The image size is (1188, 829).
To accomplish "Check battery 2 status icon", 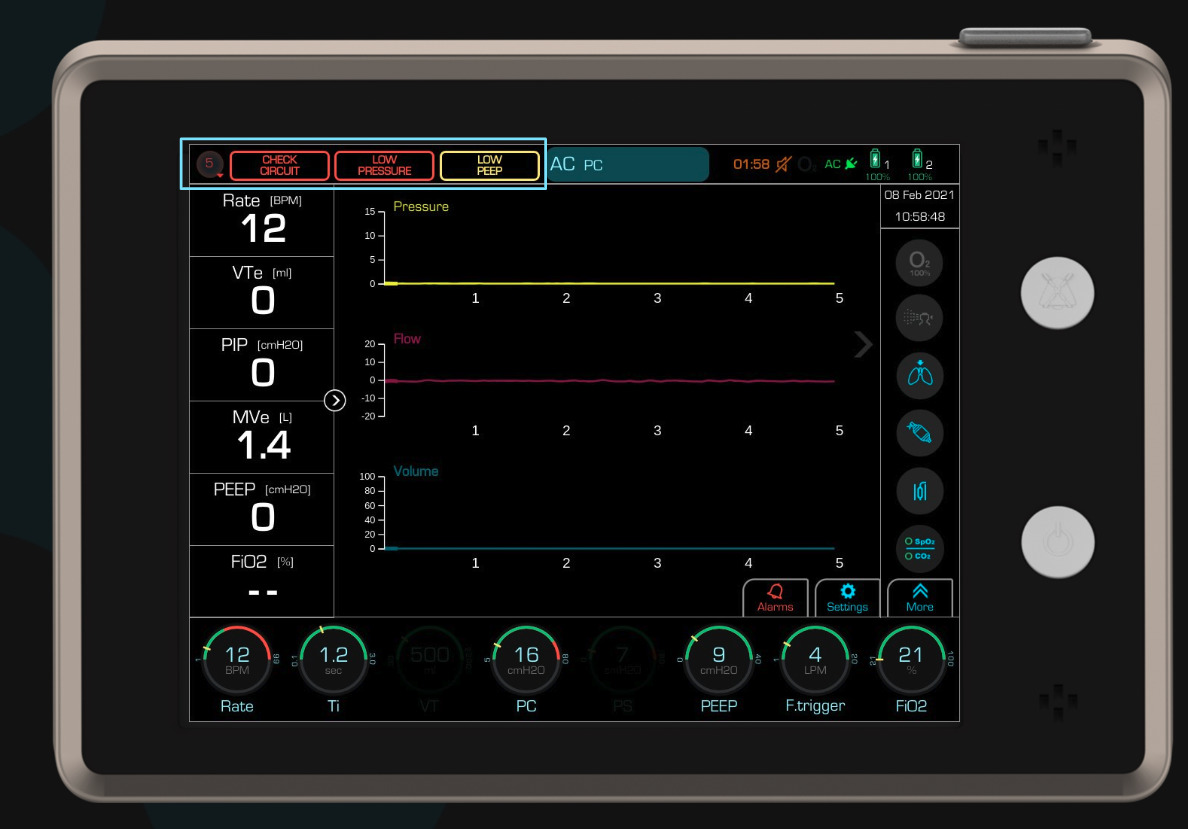I will [x=918, y=160].
